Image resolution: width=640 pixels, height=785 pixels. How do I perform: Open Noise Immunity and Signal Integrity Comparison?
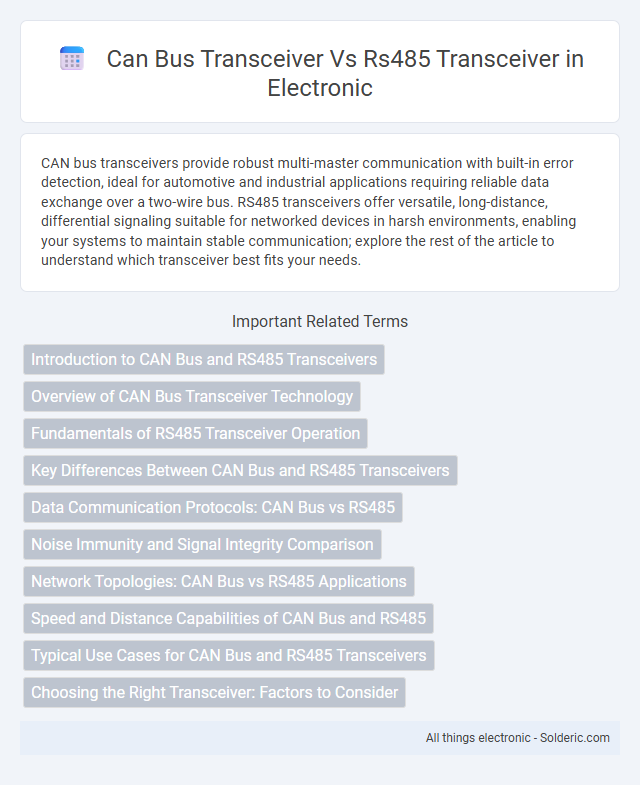pyautogui.click(x=202, y=545)
